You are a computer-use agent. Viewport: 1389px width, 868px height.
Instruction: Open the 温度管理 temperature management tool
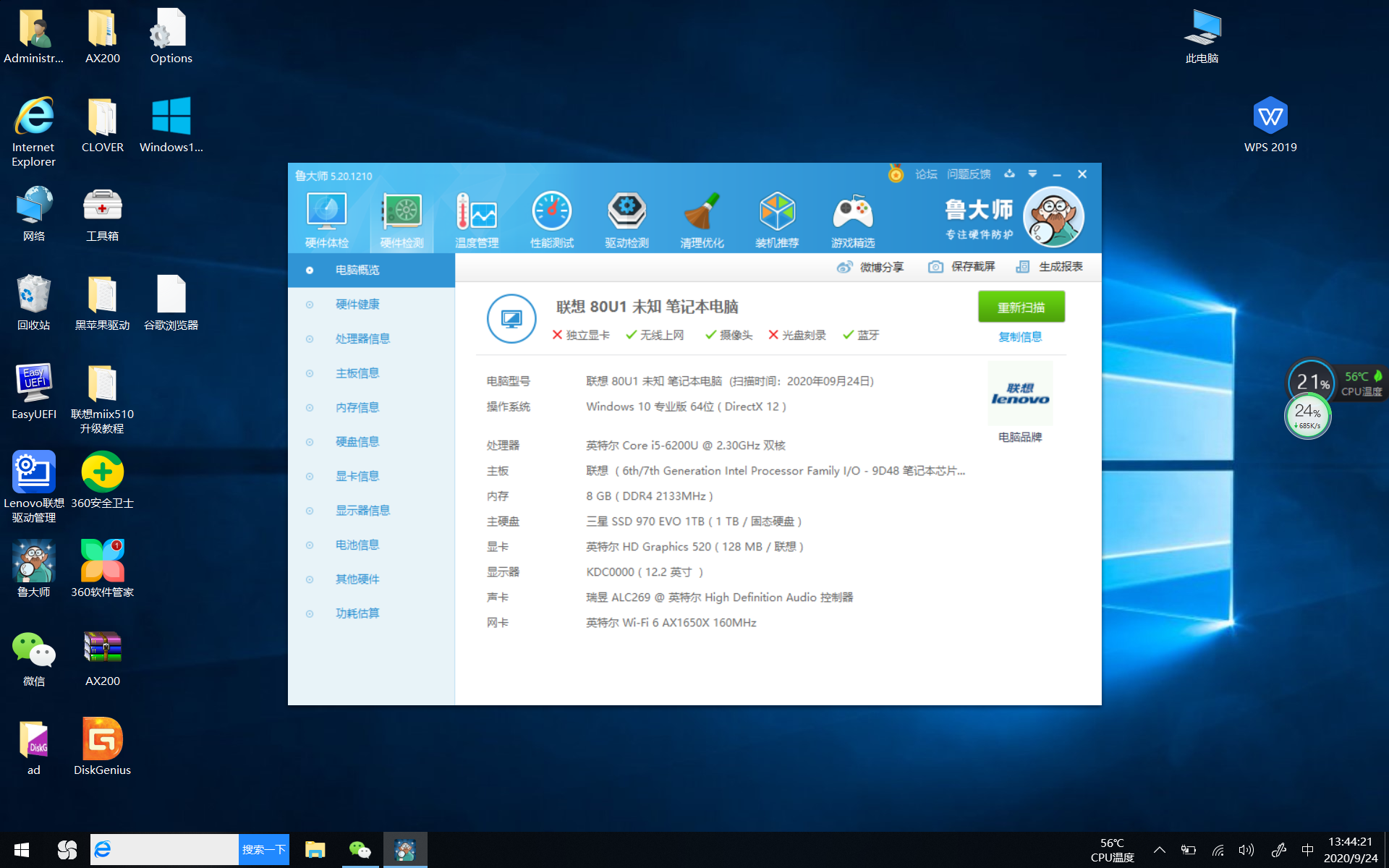pyautogui.click(x=477, y=217)
